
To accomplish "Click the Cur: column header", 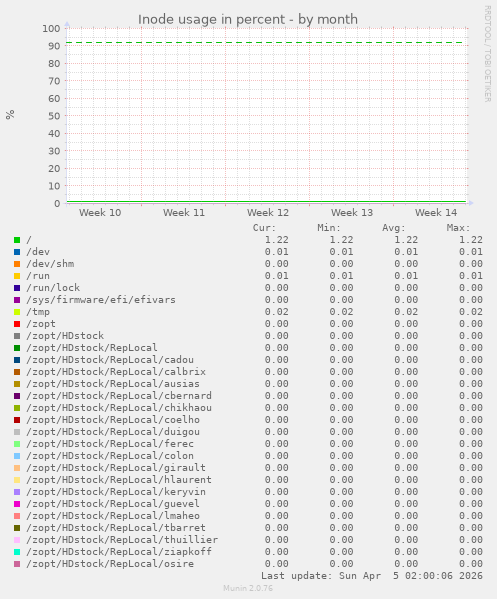I will (x=264, y=228).
